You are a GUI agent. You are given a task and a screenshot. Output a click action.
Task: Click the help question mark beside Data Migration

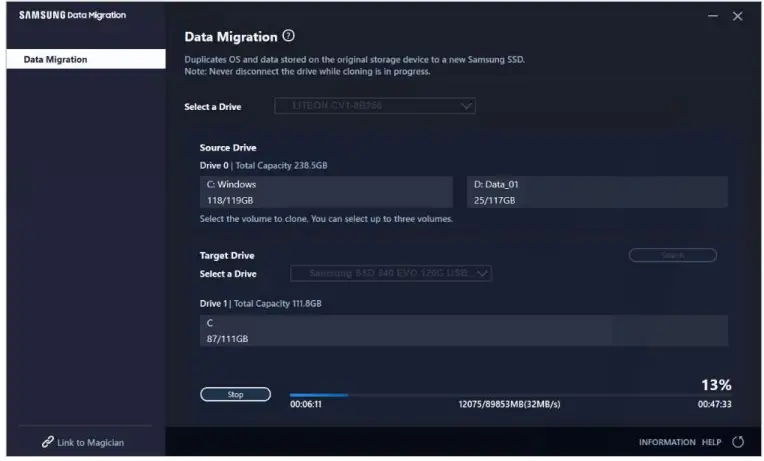point(288,36)
